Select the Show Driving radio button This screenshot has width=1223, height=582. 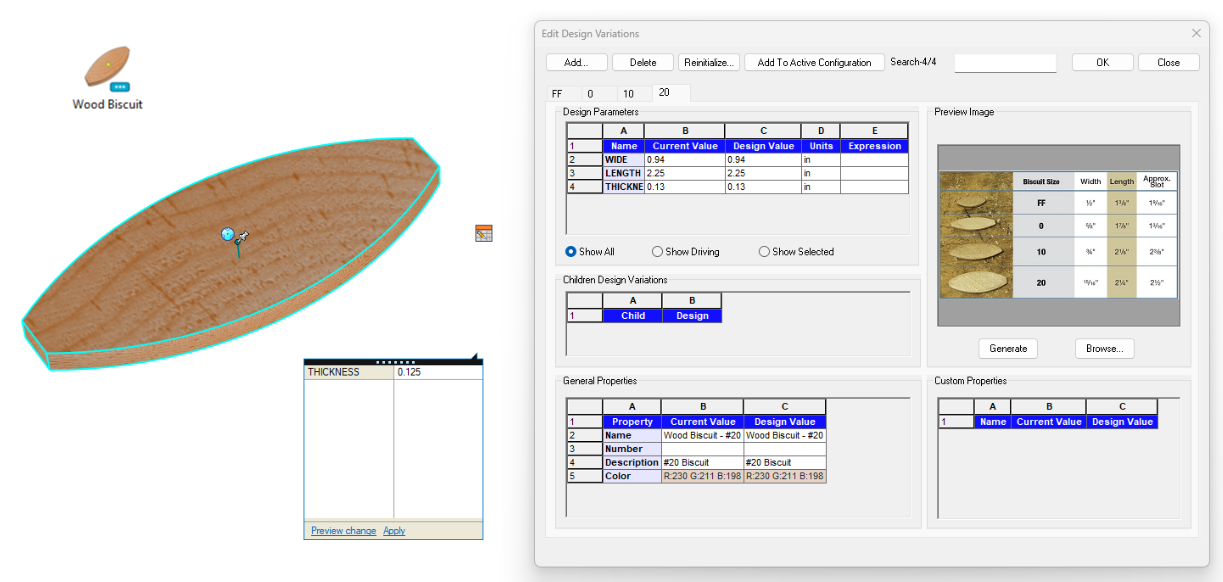[685, 252]
